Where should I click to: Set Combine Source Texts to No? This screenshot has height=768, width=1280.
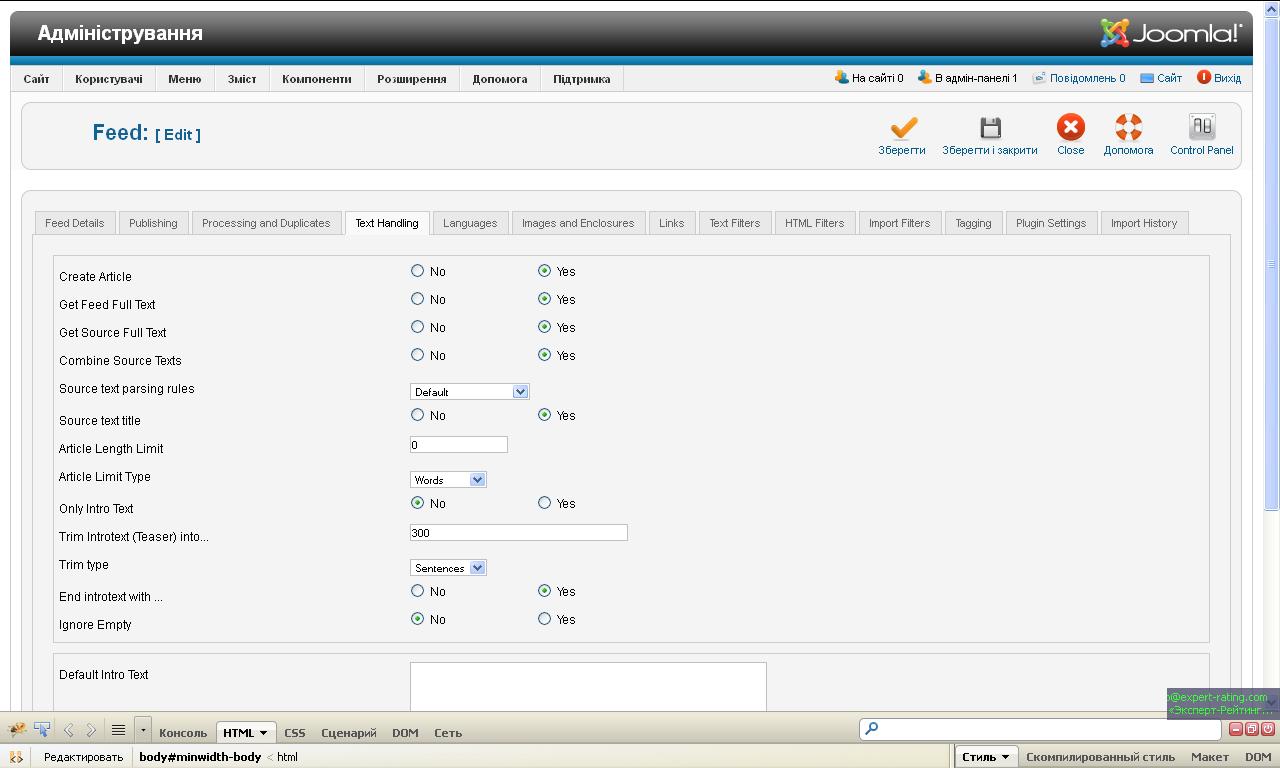(417, 354)
